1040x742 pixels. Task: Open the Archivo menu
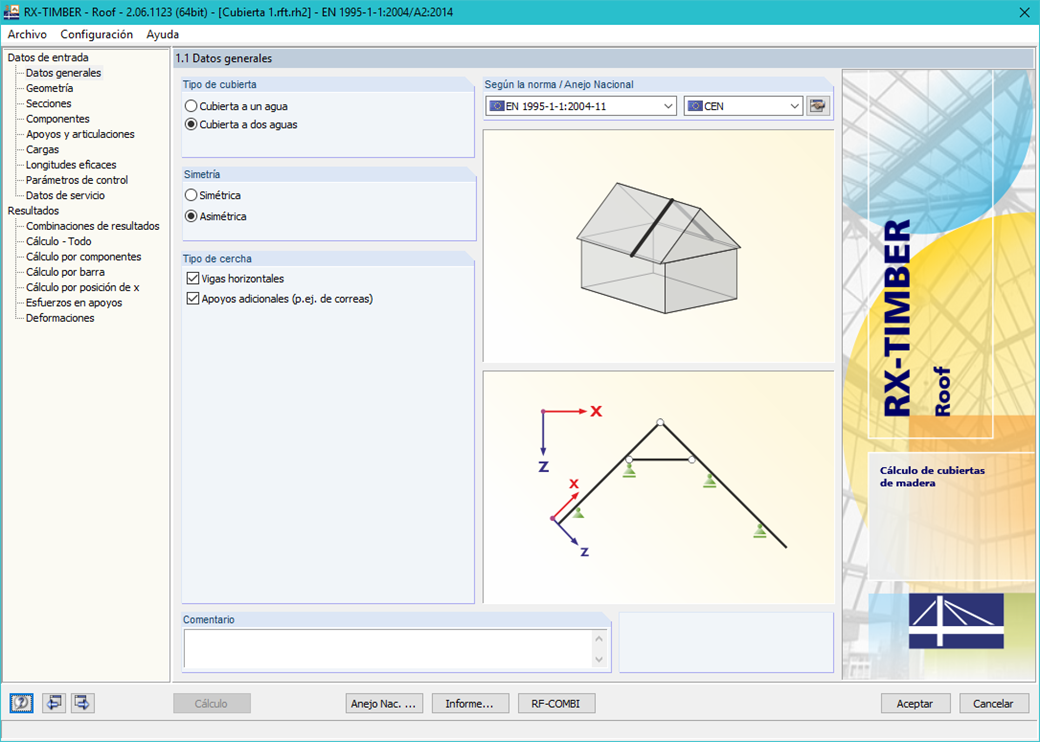(x=25, y=34)
